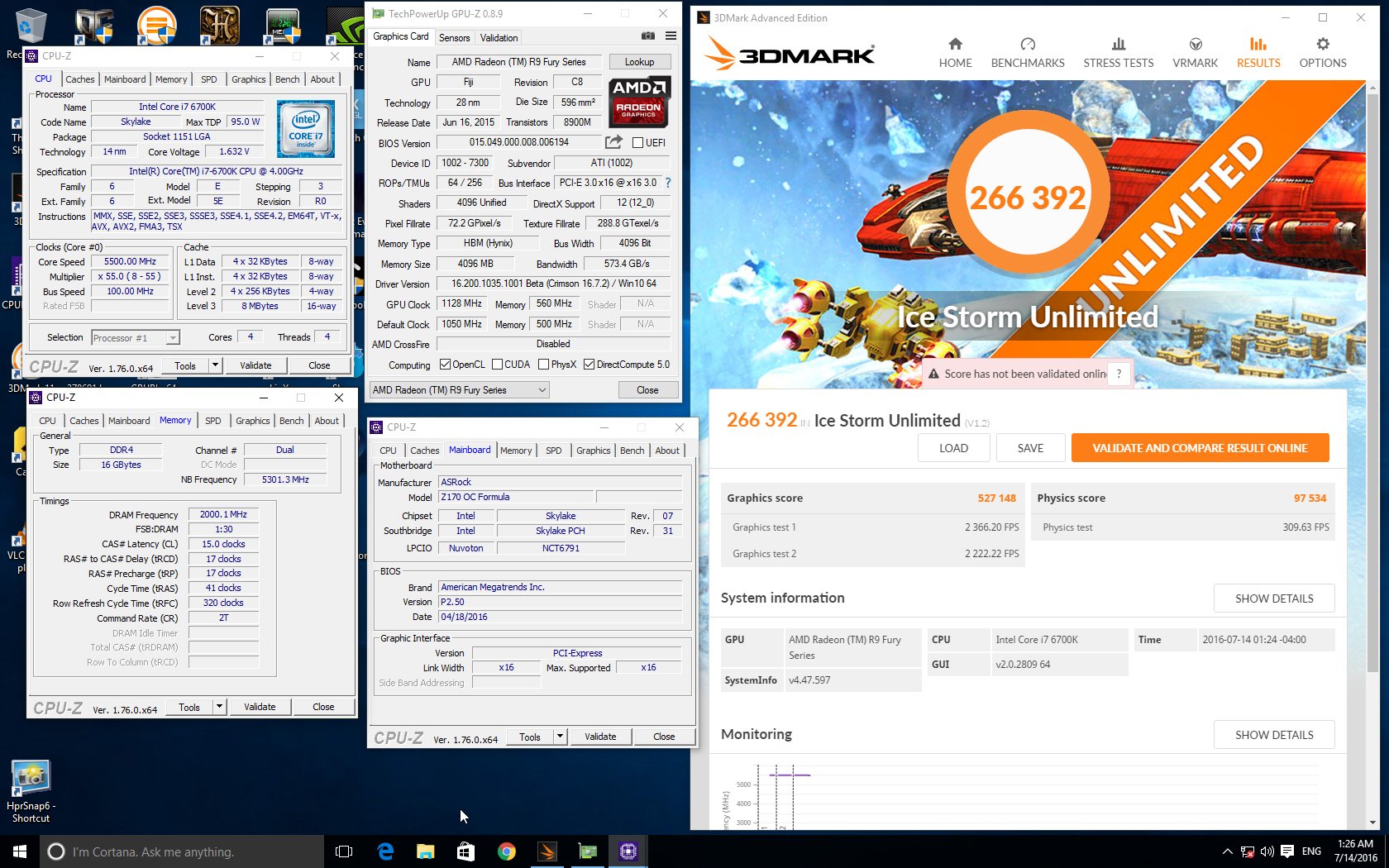
Task: Click the BIOS export share icon in GPU-Z
Action: coord(613,142)
